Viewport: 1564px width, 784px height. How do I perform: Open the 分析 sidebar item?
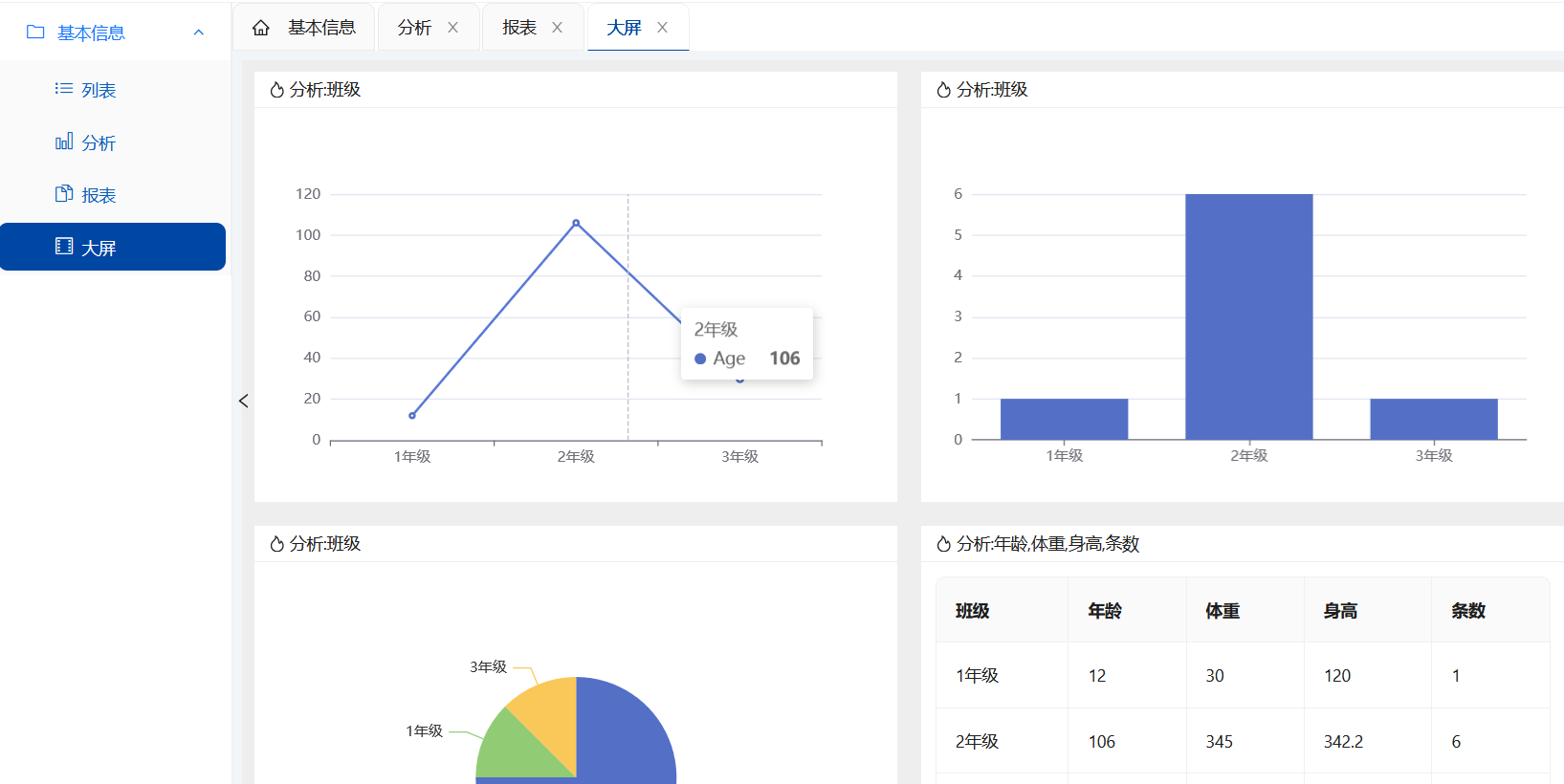click(x=113, y=142)
